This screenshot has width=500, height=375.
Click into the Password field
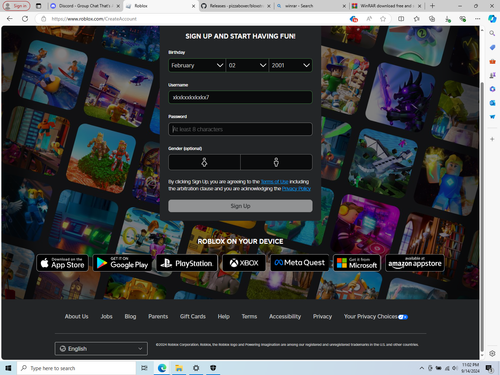[240, 129]
